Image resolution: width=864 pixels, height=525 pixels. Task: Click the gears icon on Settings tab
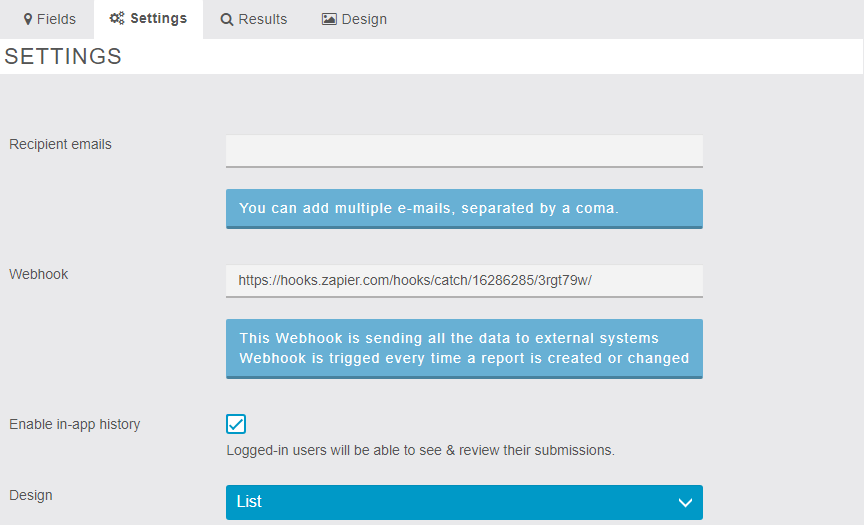(117, 19)
